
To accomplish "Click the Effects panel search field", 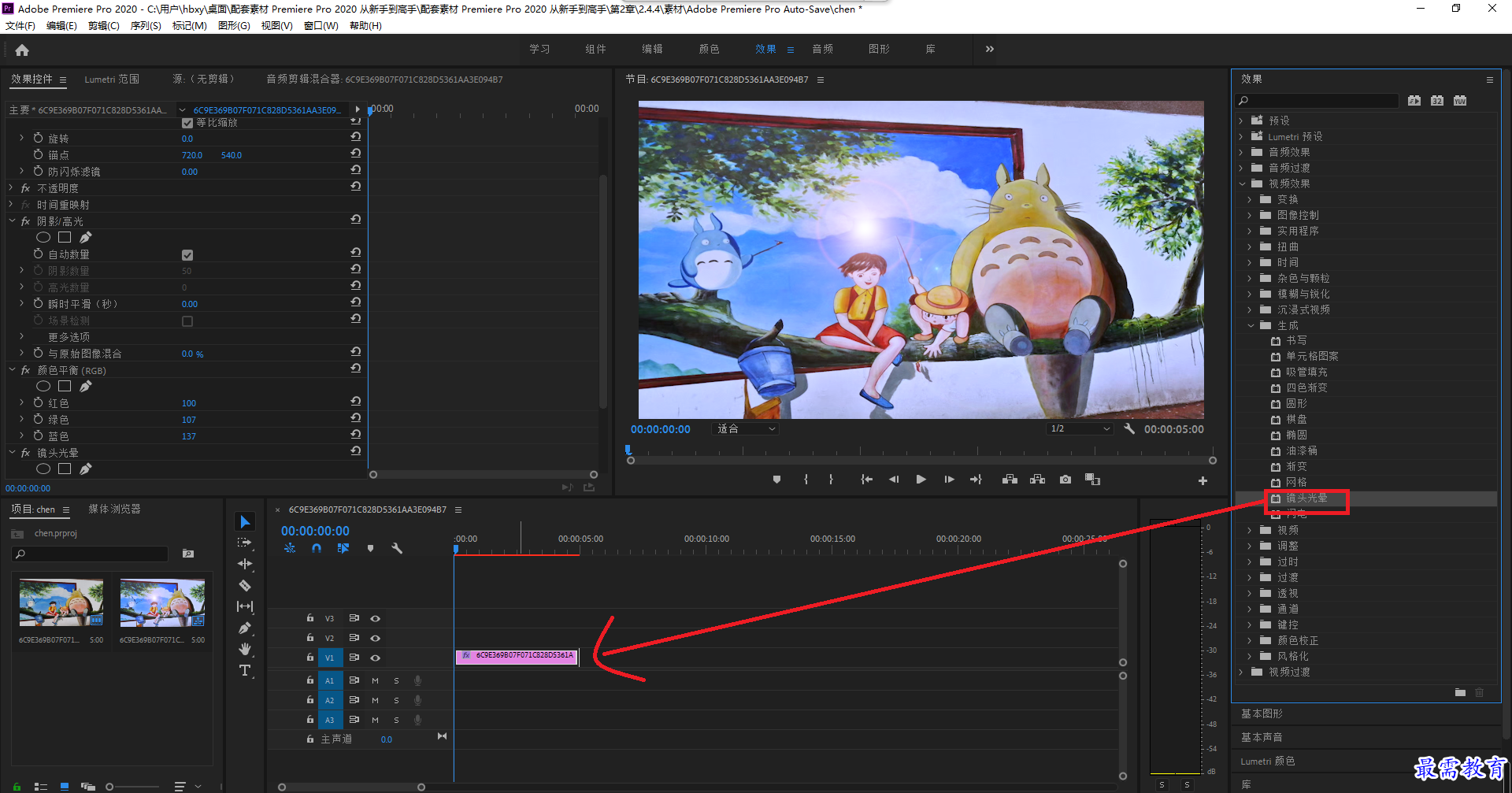I will 1317,101.
